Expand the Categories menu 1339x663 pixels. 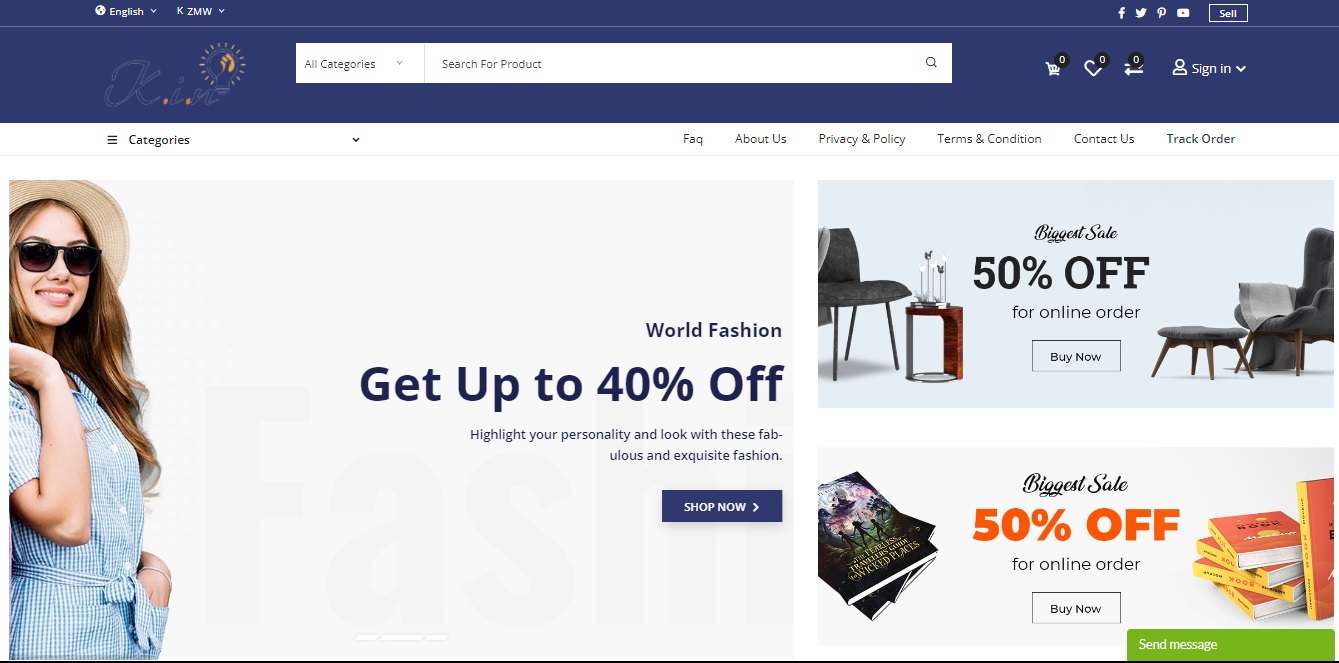pyautogui.click(x=233, y=140)
